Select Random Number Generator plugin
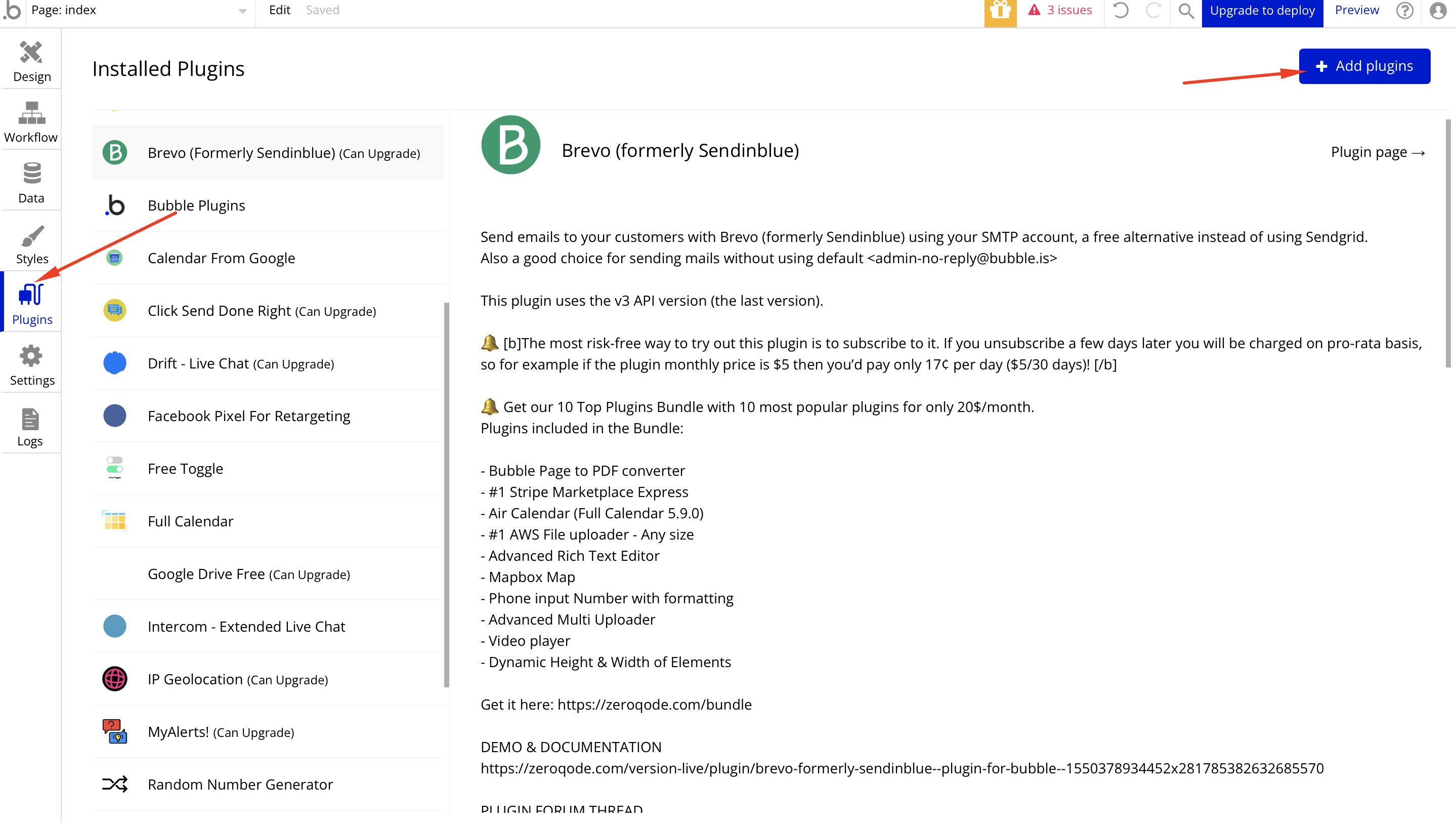The image size is (1456, 823). click(267, 784)
